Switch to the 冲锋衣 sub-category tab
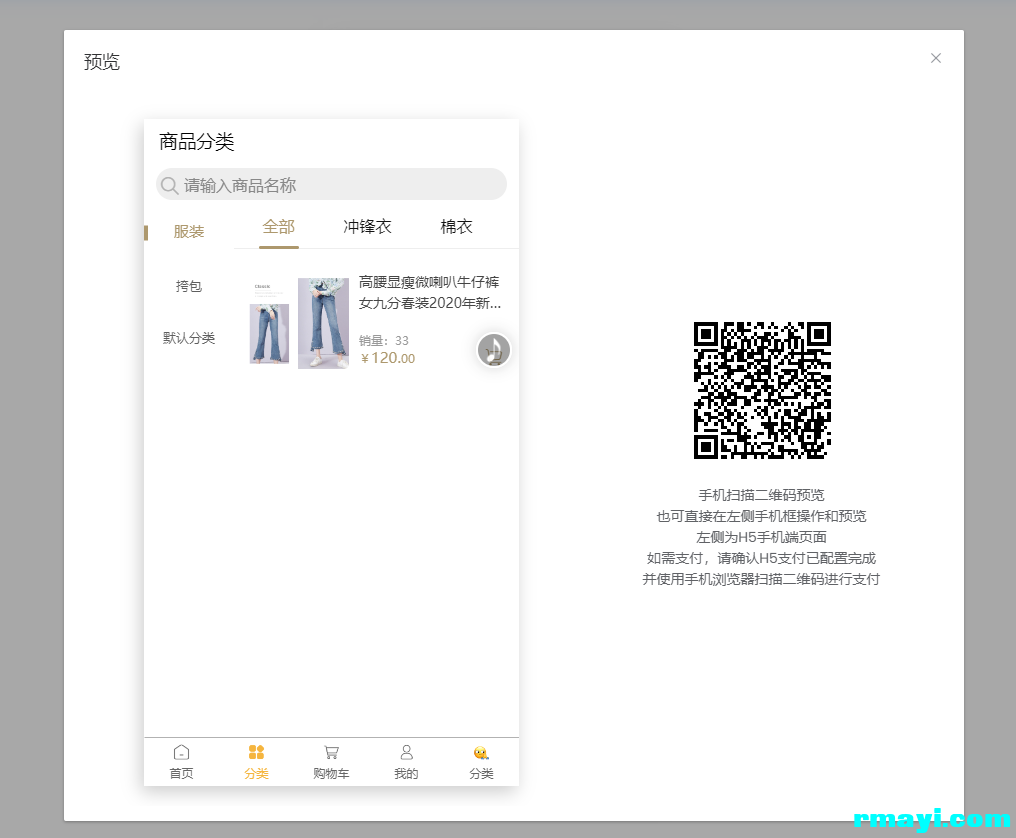1016x838 pixels. point(367,227)
